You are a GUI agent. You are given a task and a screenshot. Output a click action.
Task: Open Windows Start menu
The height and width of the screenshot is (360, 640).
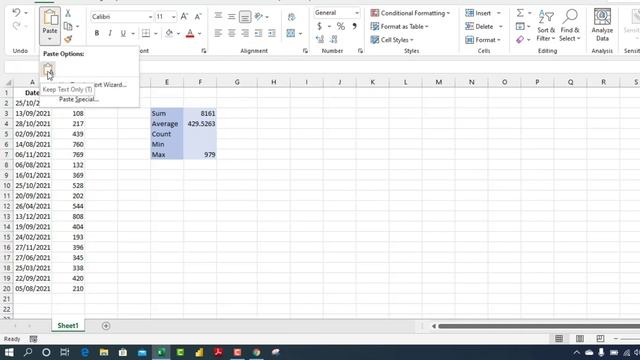click(9, 352)
